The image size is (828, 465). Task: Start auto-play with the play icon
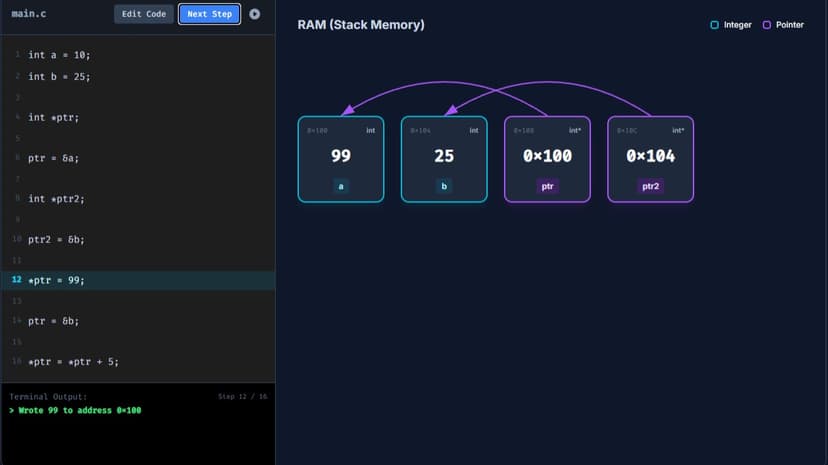(255, 14)
